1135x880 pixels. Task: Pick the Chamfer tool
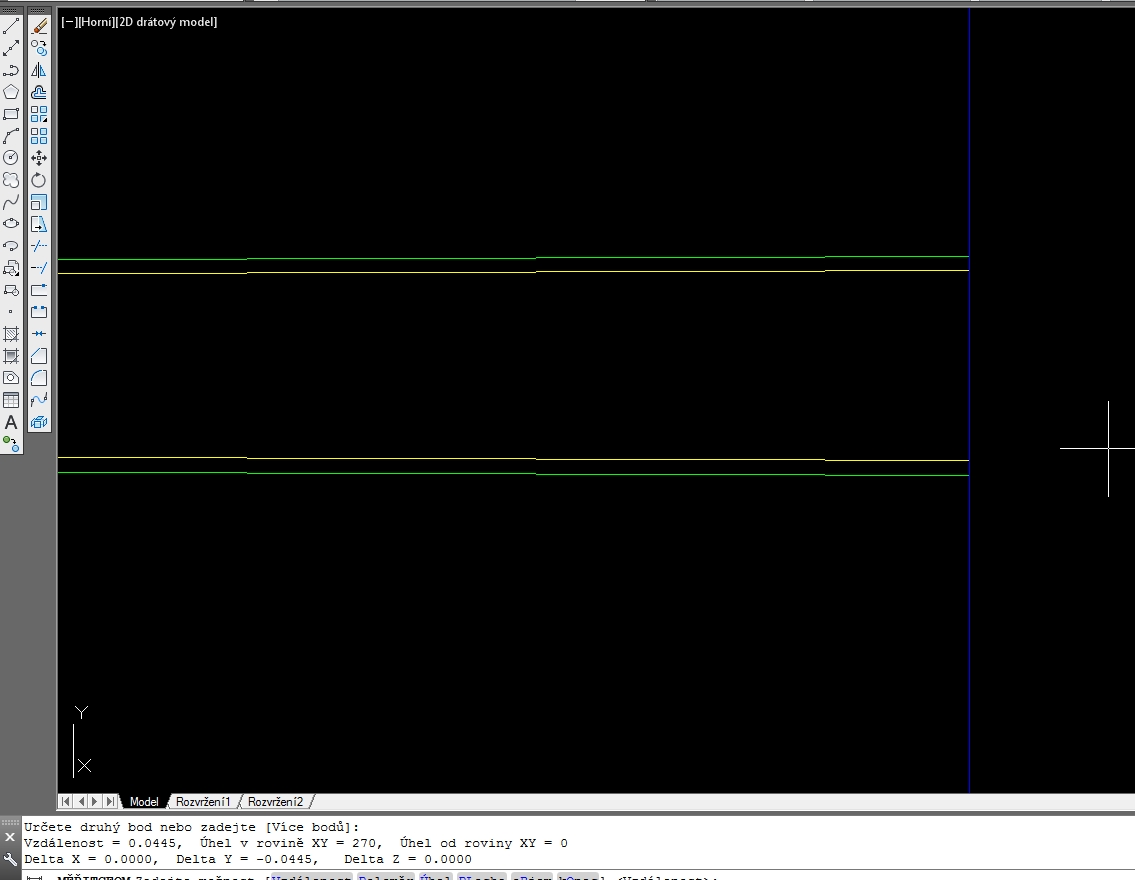pyautogui.click(x=39, y=356)
